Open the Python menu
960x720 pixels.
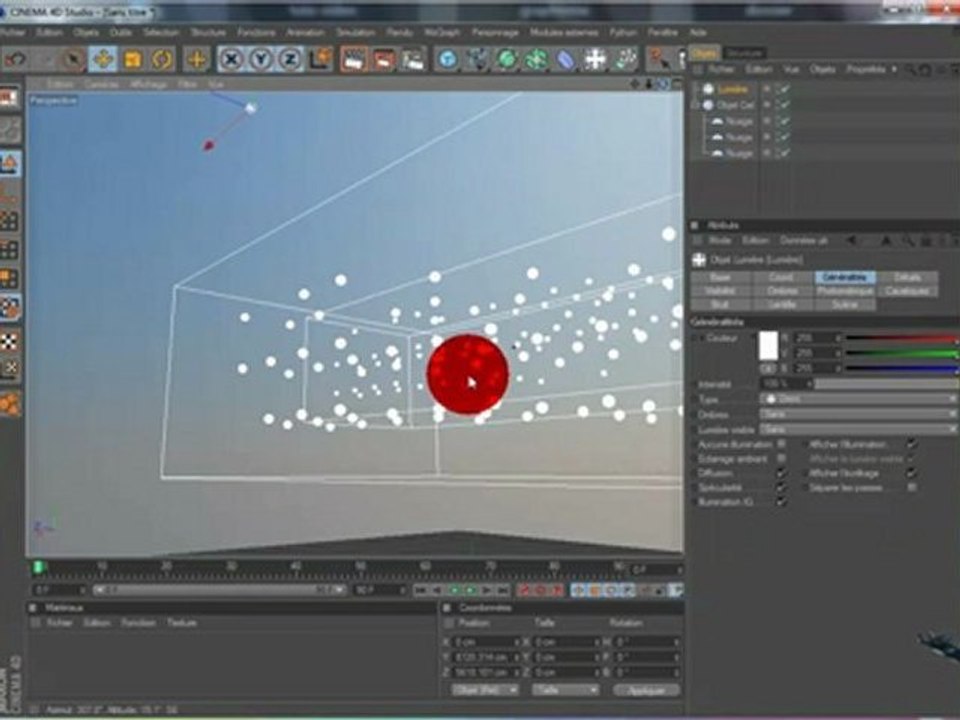coord(623,32)
